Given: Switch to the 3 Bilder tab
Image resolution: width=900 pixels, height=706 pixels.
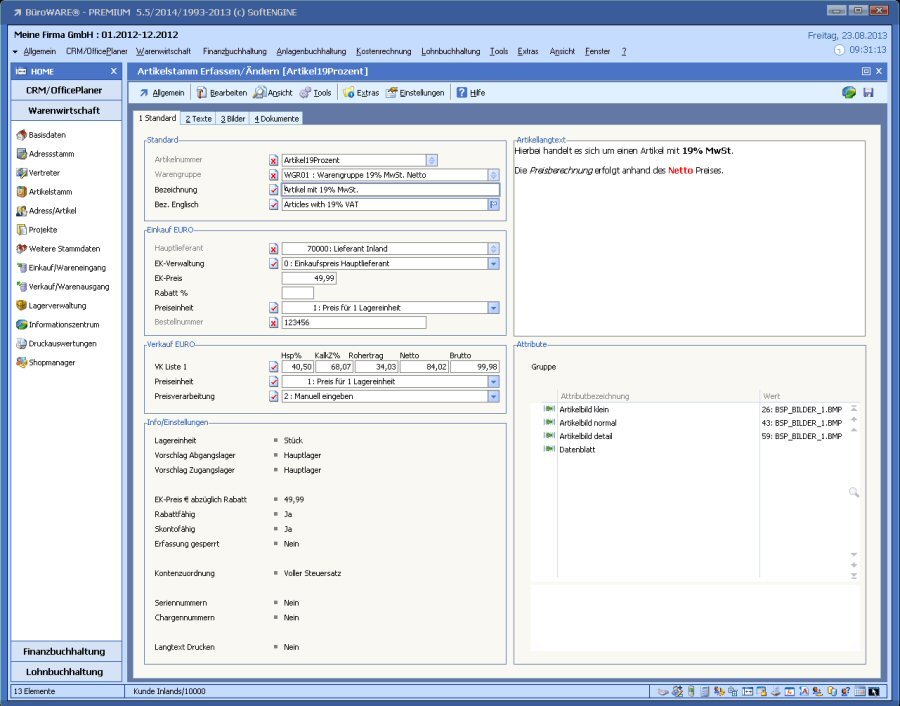Looking at the screenshot, I should point(233,118).
